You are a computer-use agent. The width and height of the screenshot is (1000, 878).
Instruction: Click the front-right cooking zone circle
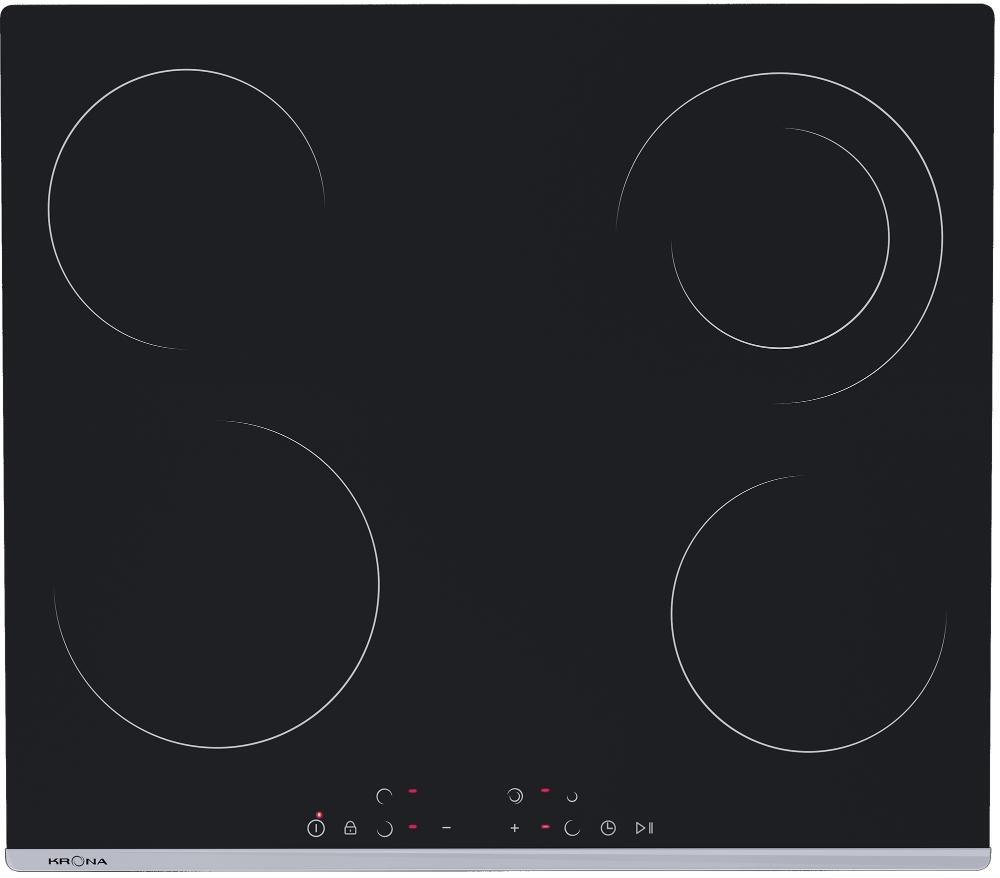(809, 613)
